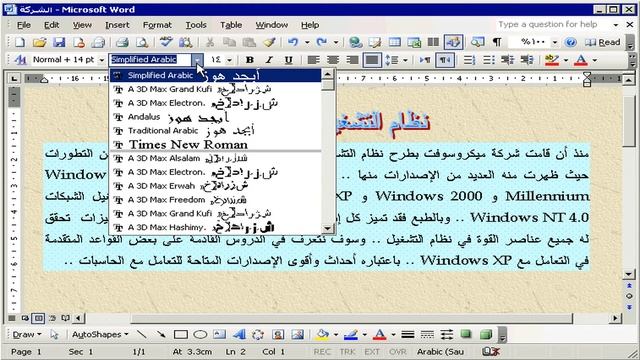640x360 pixels.
Task: Apply bulleted list formatting
Action: 489,60
